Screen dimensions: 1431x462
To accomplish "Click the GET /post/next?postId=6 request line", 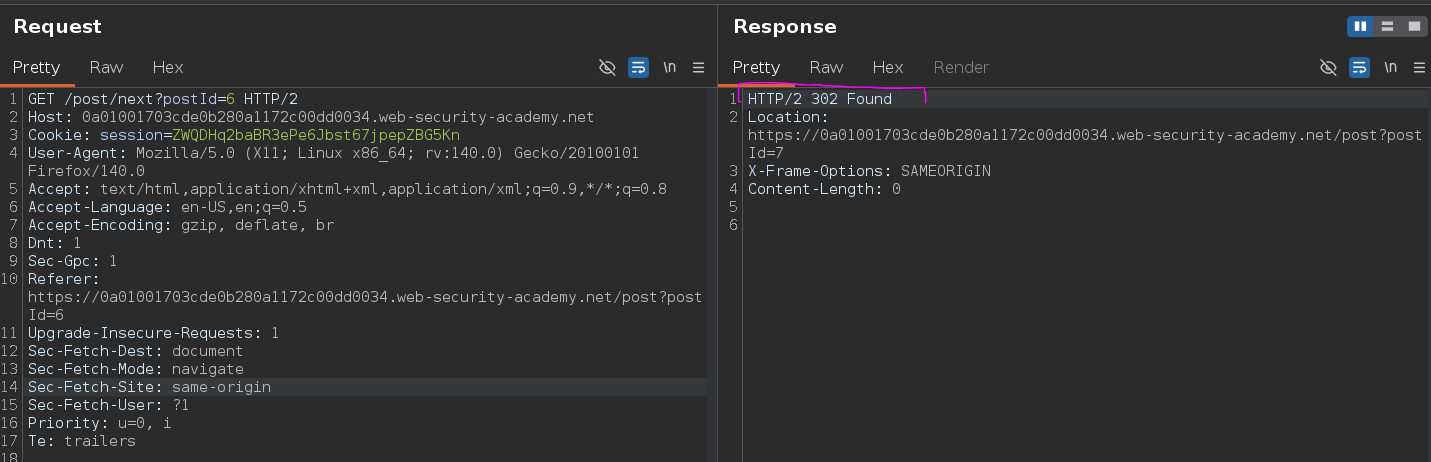I will click(163, 99).
